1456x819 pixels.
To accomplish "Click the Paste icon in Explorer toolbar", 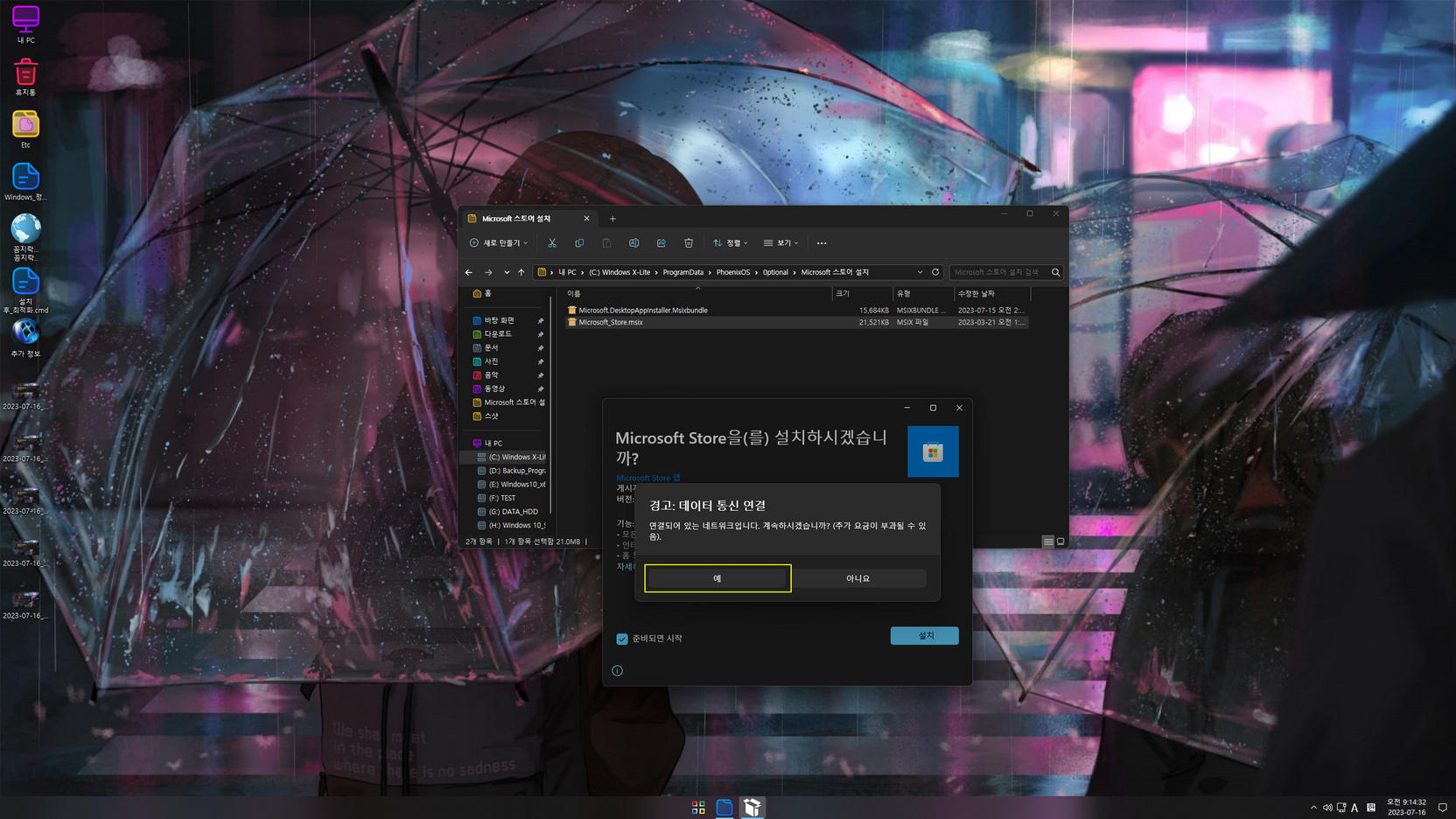I will 606,243.
